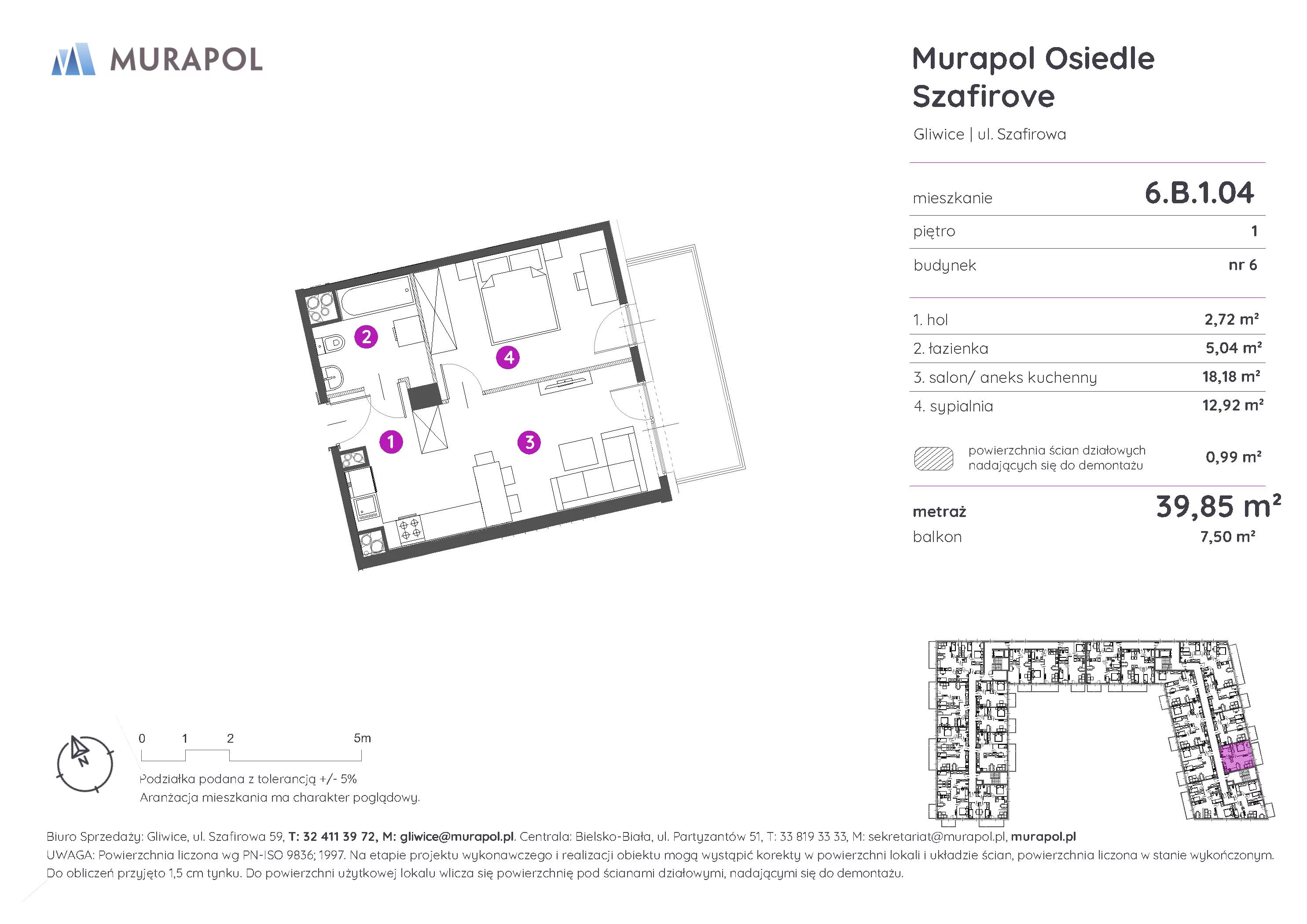1307x924 pixels.
Task: Click the hatched demolition-wall legend swatch
Action: click(x=933, y=458)
